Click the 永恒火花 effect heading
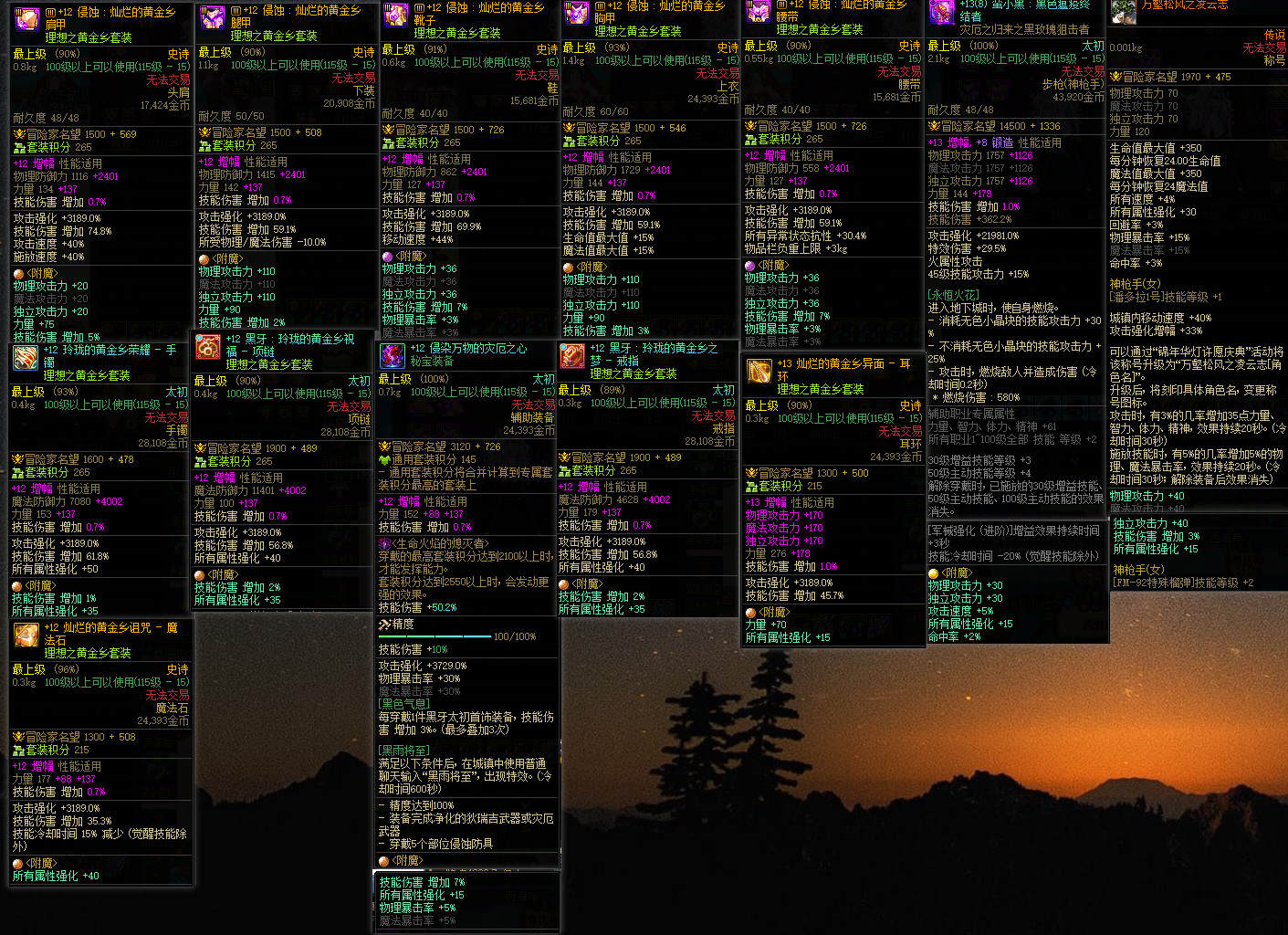 pyautogui.click(x=953, y=295)
